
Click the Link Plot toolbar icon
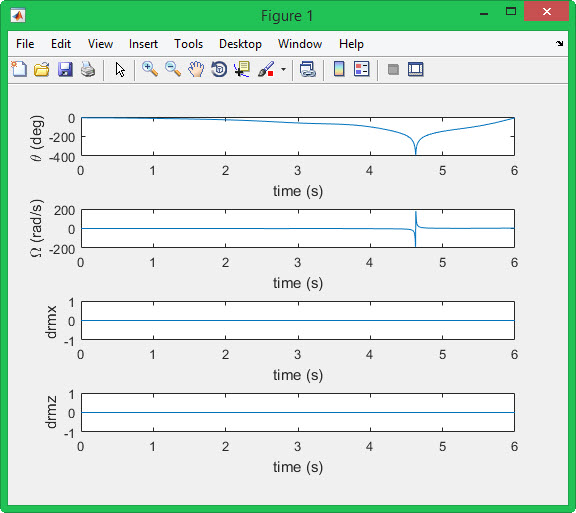pos(307,69)
